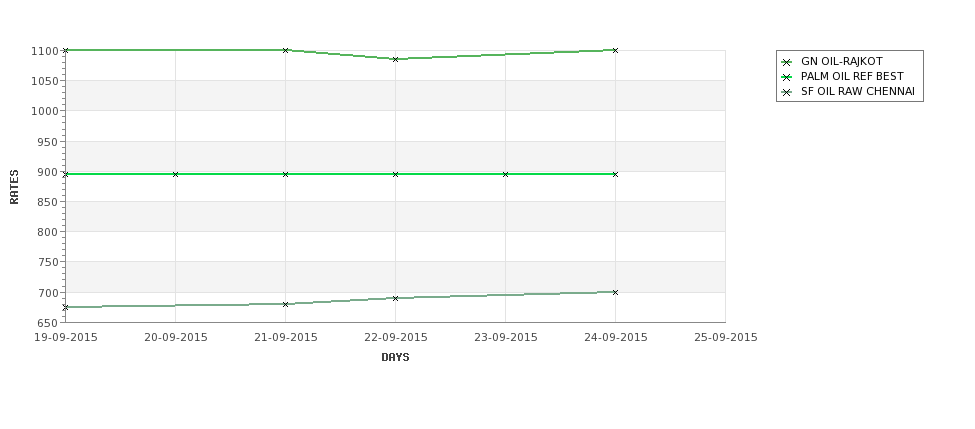Click PALM OIL data point on 23-09-2015
Viewport: 975px width, 429px height.
506,174
